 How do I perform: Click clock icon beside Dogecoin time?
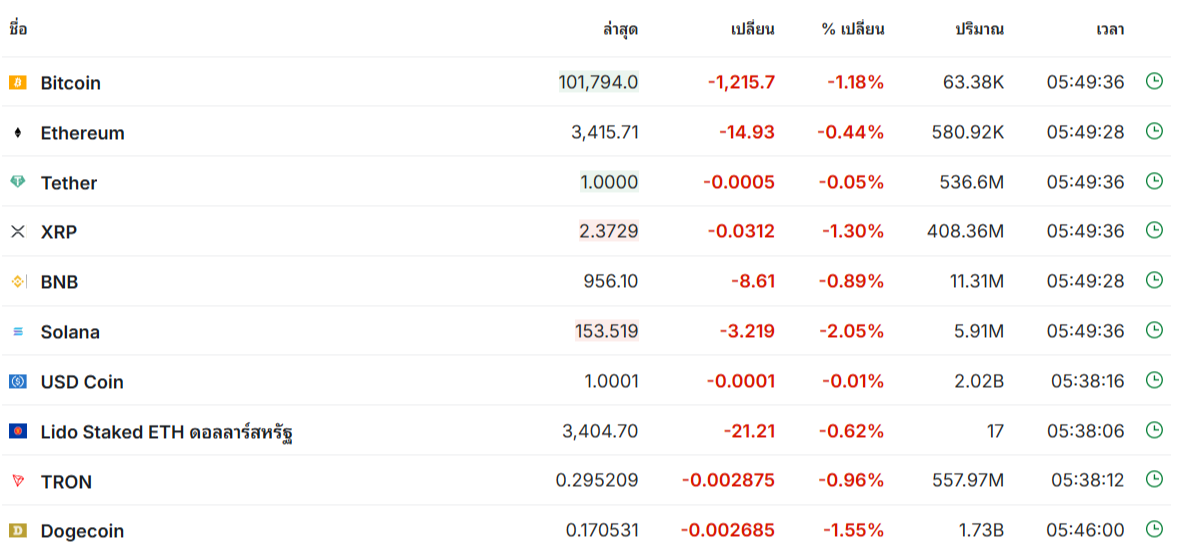[x=1154, y=530]
